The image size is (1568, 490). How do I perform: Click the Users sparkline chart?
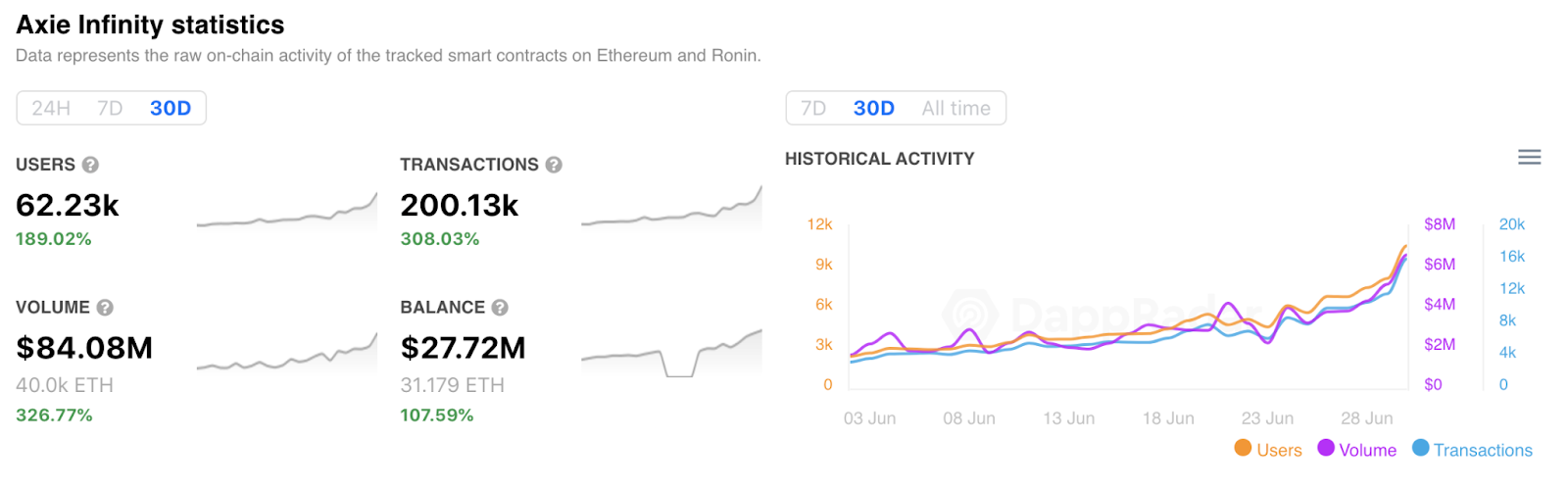point(286,213)
